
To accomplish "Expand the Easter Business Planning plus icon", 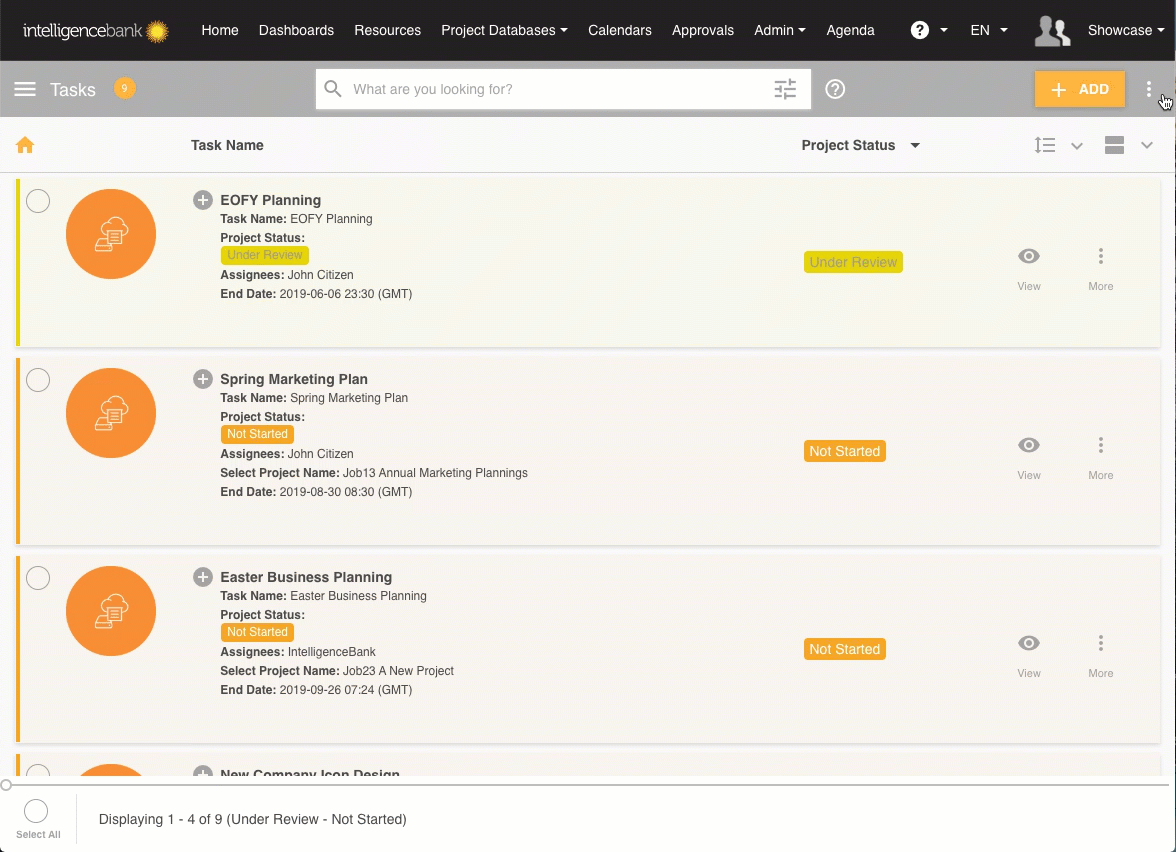I will [202, 577].
